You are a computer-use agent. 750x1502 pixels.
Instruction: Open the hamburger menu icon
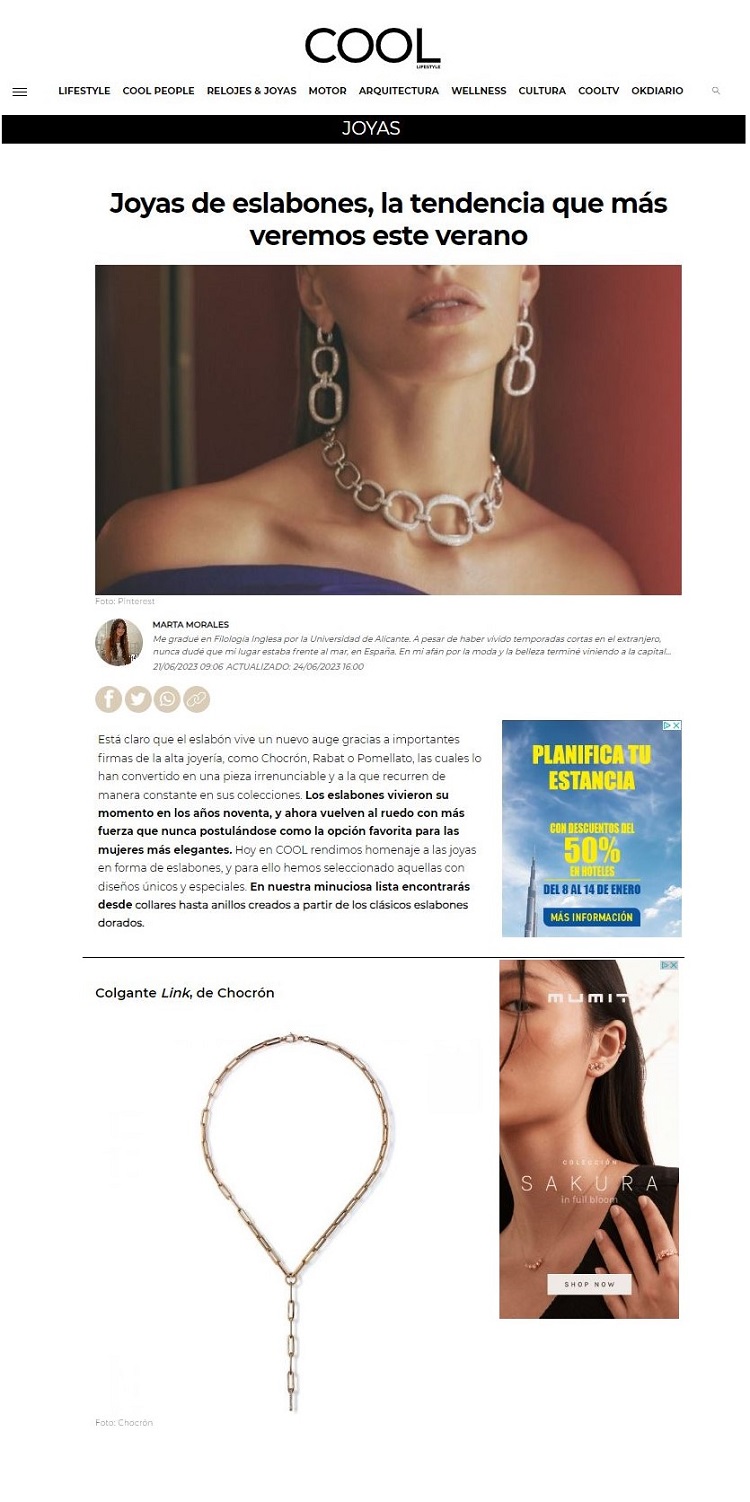pos(19,92)
